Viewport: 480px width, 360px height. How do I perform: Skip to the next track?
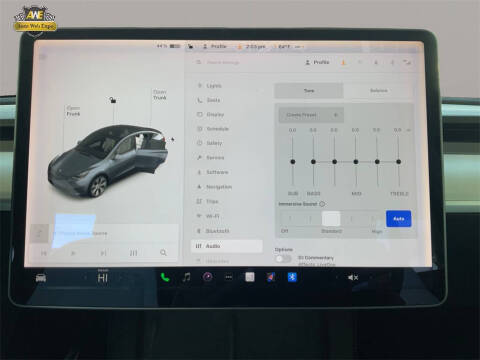[x=103, y=253]
